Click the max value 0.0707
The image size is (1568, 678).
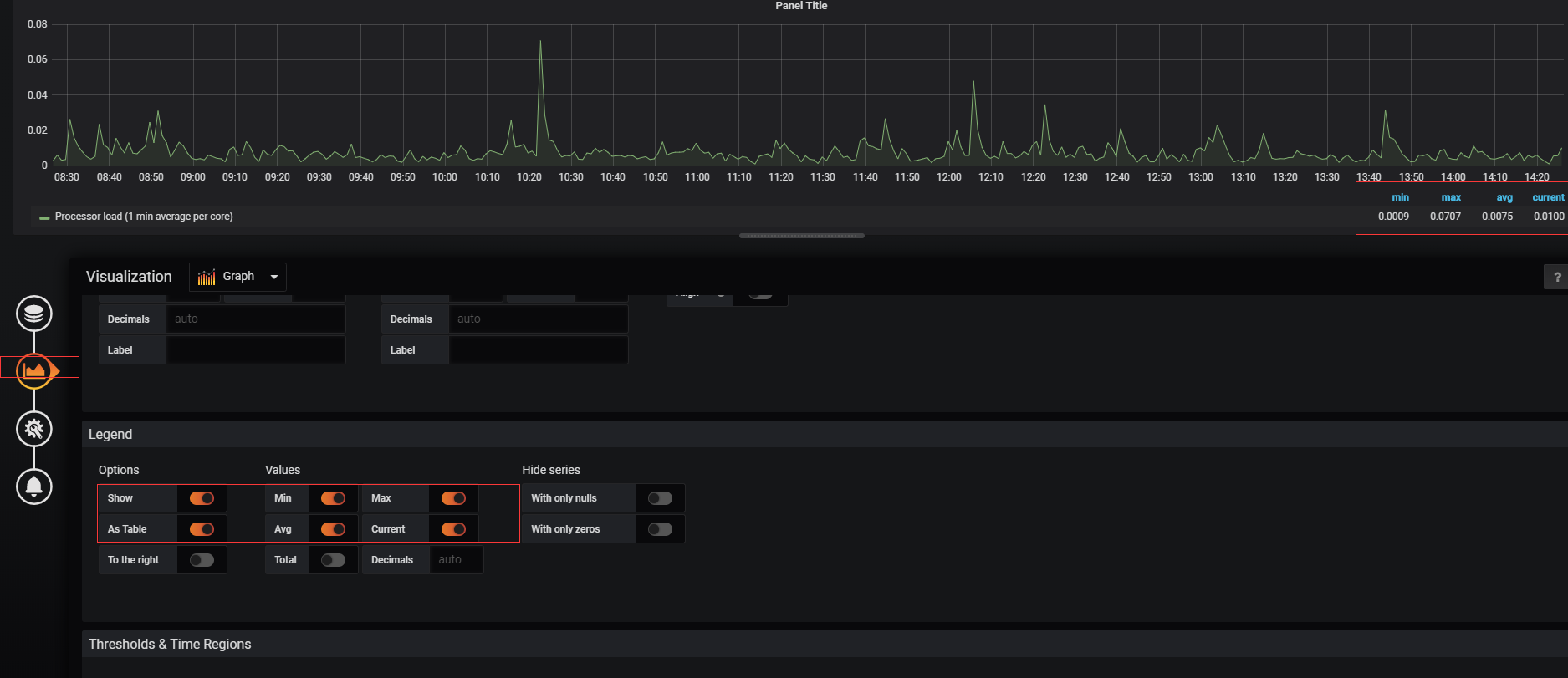tap(1445, 217)
